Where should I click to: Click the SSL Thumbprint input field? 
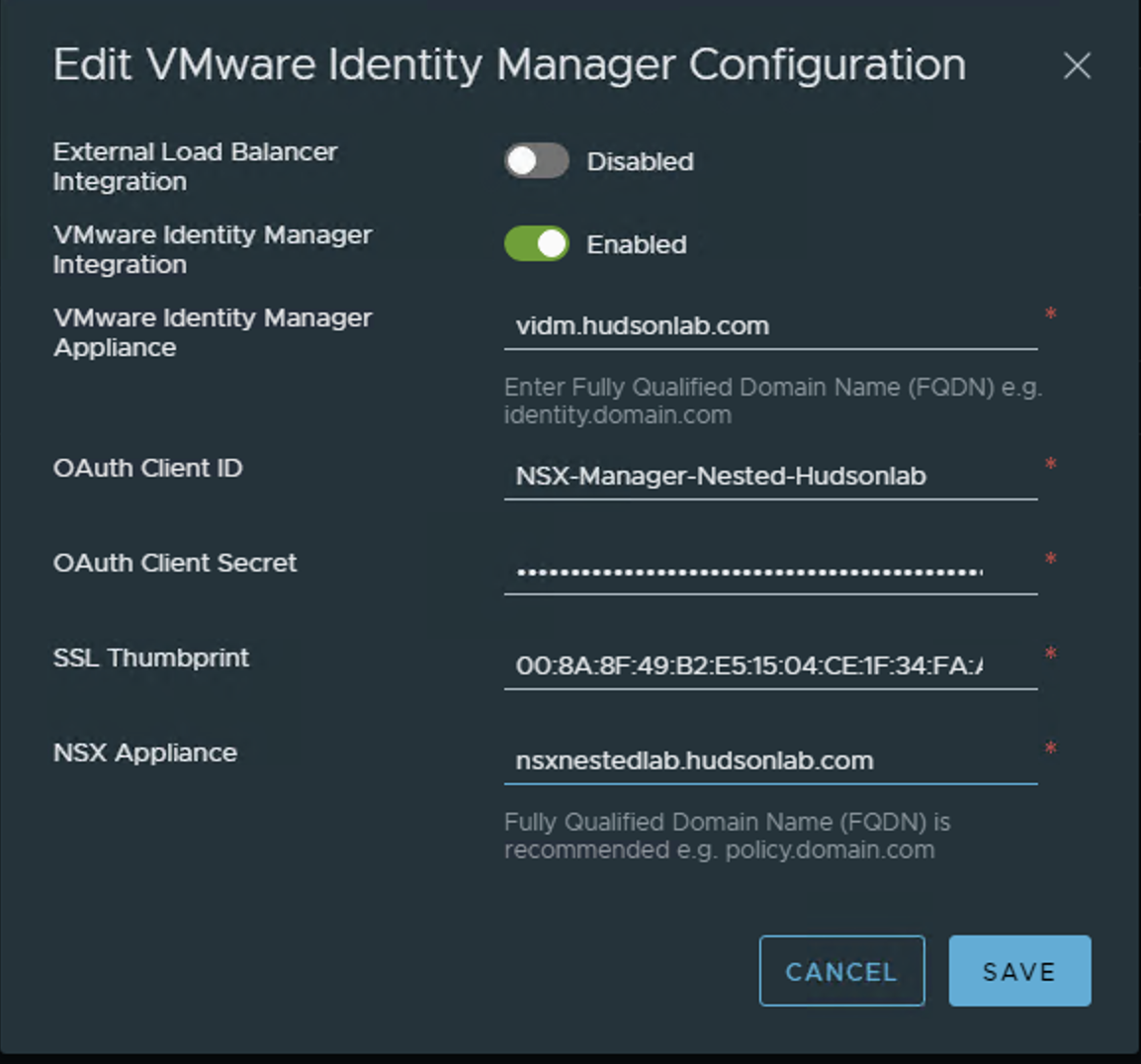pos(770,665)
